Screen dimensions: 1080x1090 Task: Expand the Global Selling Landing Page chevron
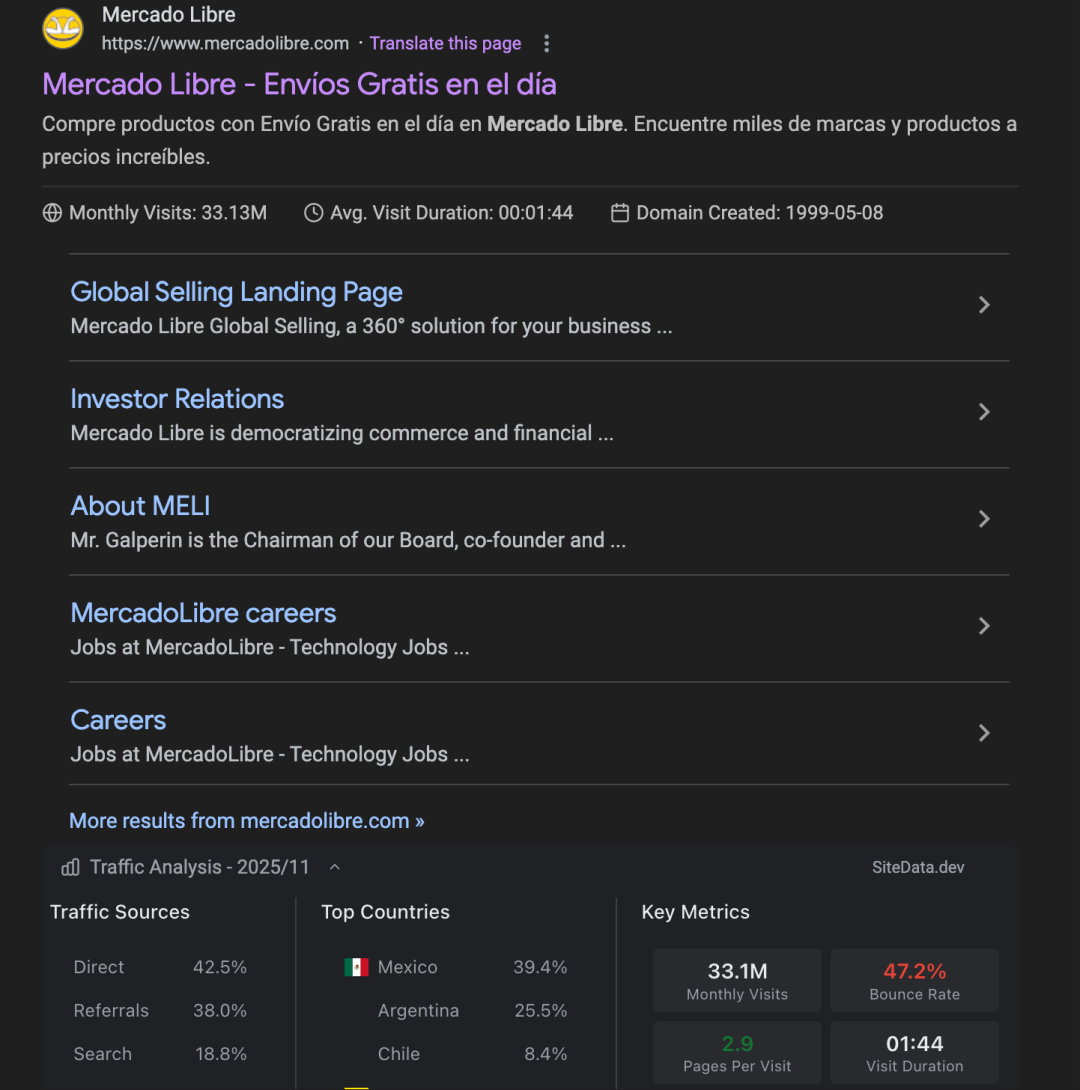click(984, 304)
